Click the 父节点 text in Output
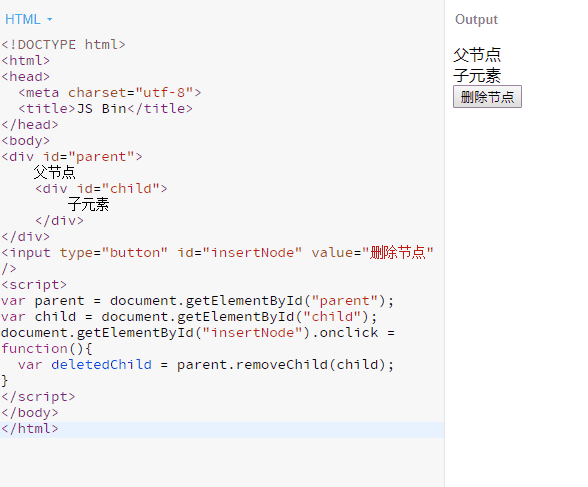This screenshot has width=588, height=487. pyautogui.click(x=477, y=55)
